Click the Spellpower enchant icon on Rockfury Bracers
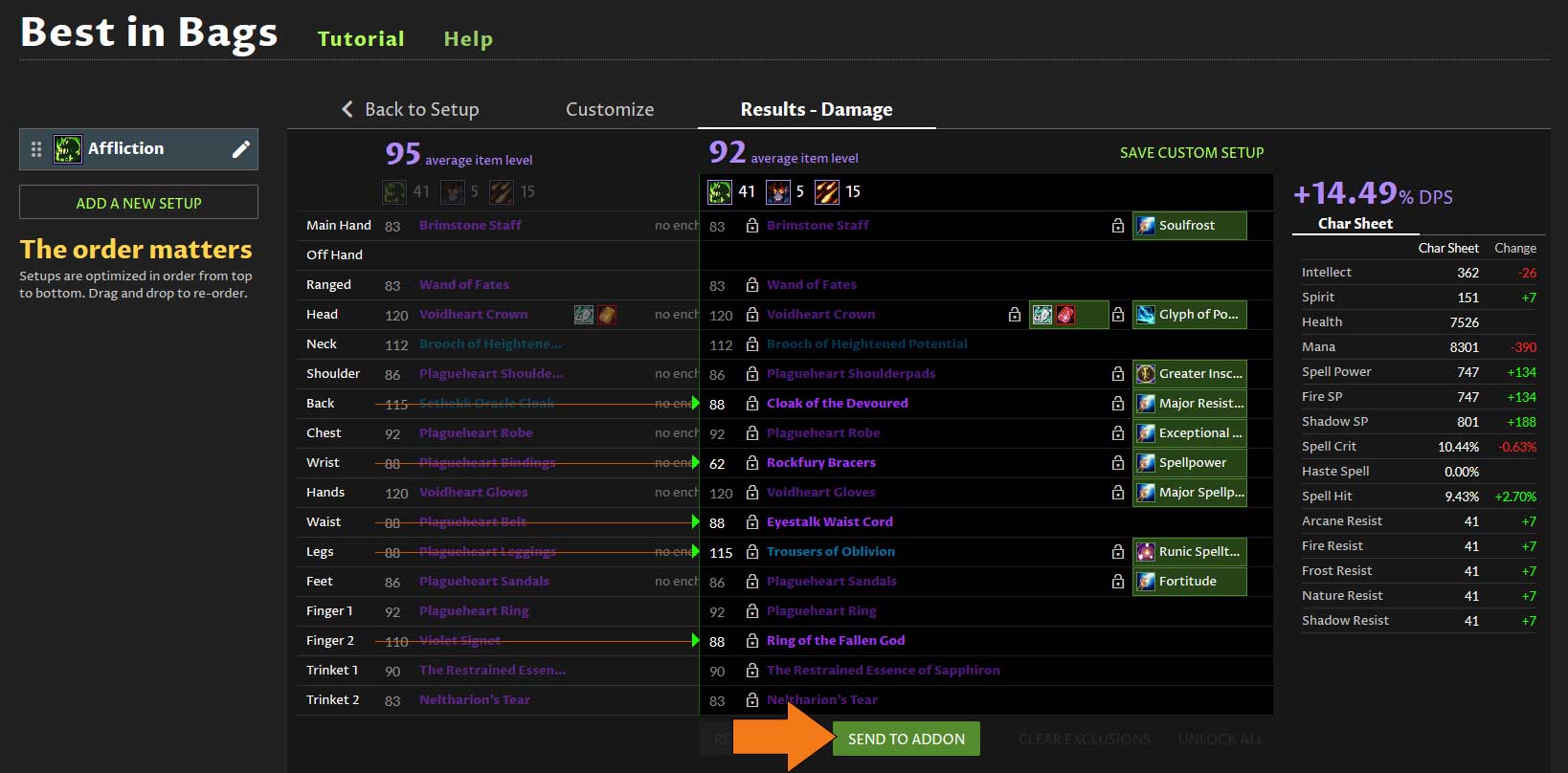The height and width of the screenshot is (773, 1568). 1146,463
